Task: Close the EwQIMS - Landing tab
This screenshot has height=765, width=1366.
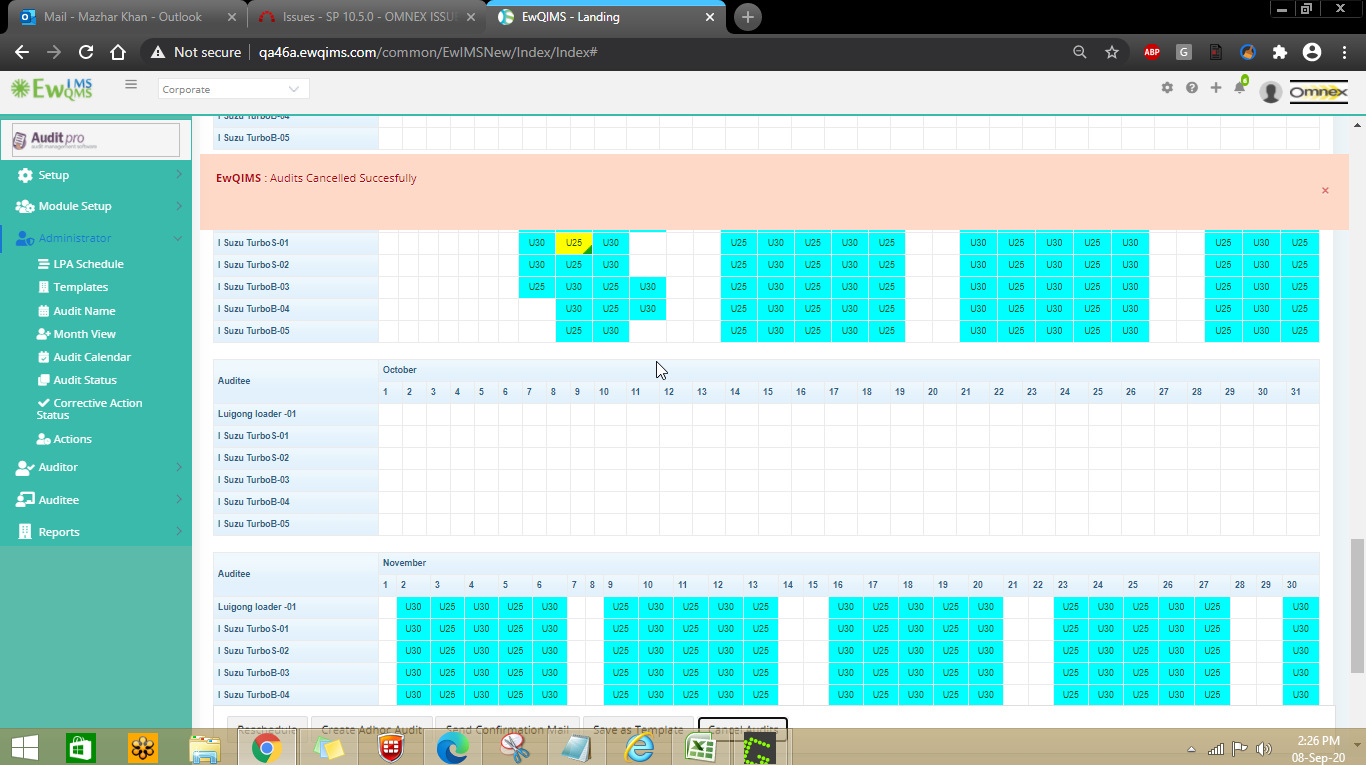Action: [711, 17]
